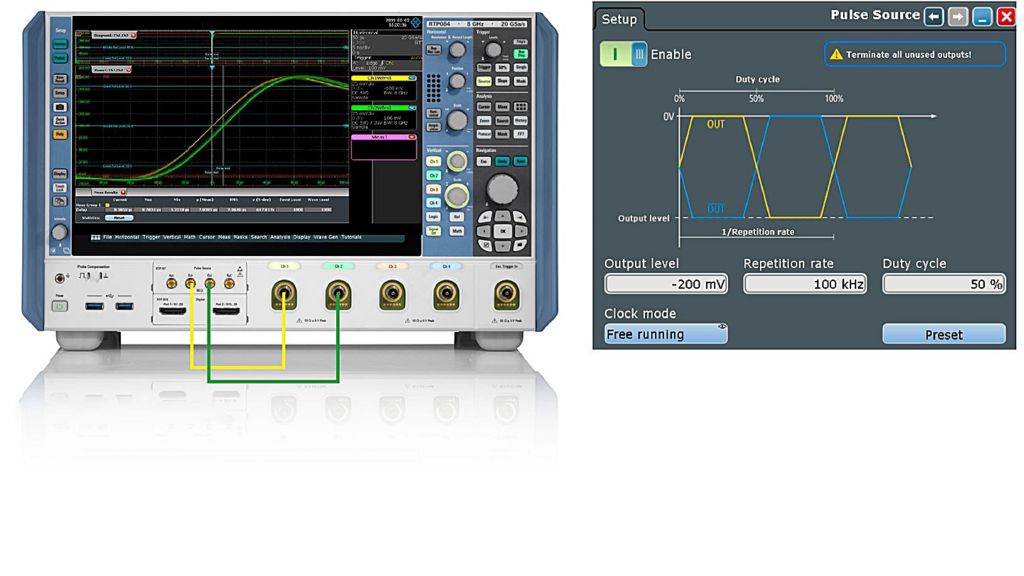Screen dimensions: 1024x576
Task: Select the Duty cycle value field
Action: click(943, 284)
